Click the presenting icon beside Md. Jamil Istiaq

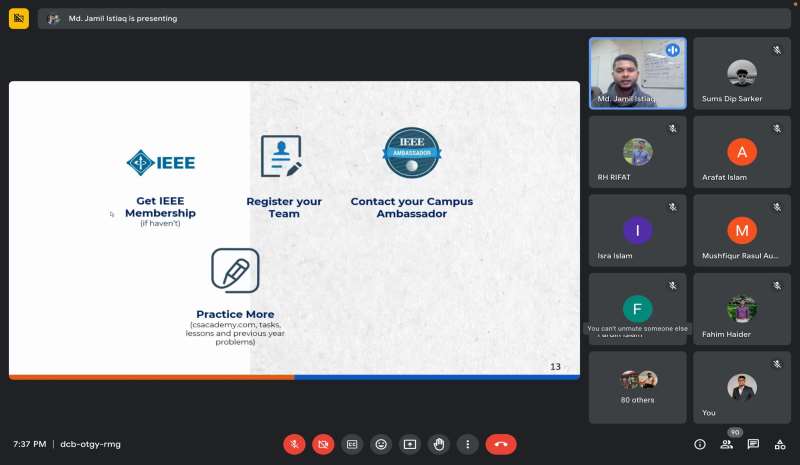54,19
